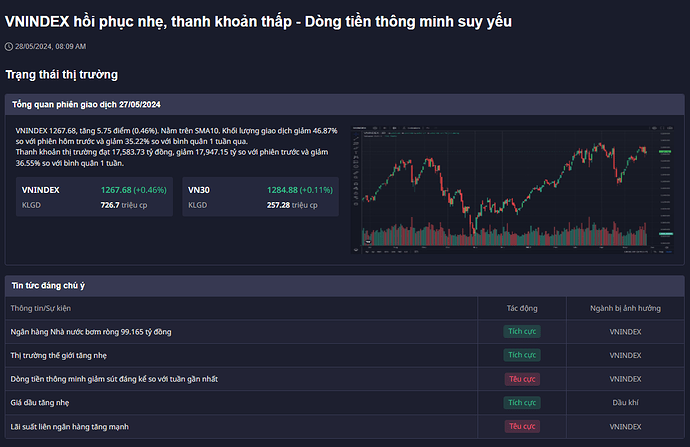Click the article headline about VNINDEX
This screenshot has height=447, width=690.
258,21
